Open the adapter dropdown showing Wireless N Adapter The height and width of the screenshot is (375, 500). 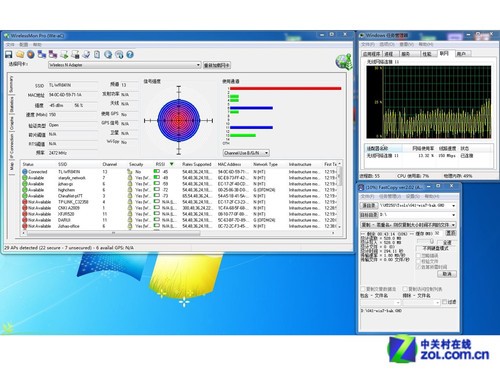pyautogui.click(x=124, y=65)
